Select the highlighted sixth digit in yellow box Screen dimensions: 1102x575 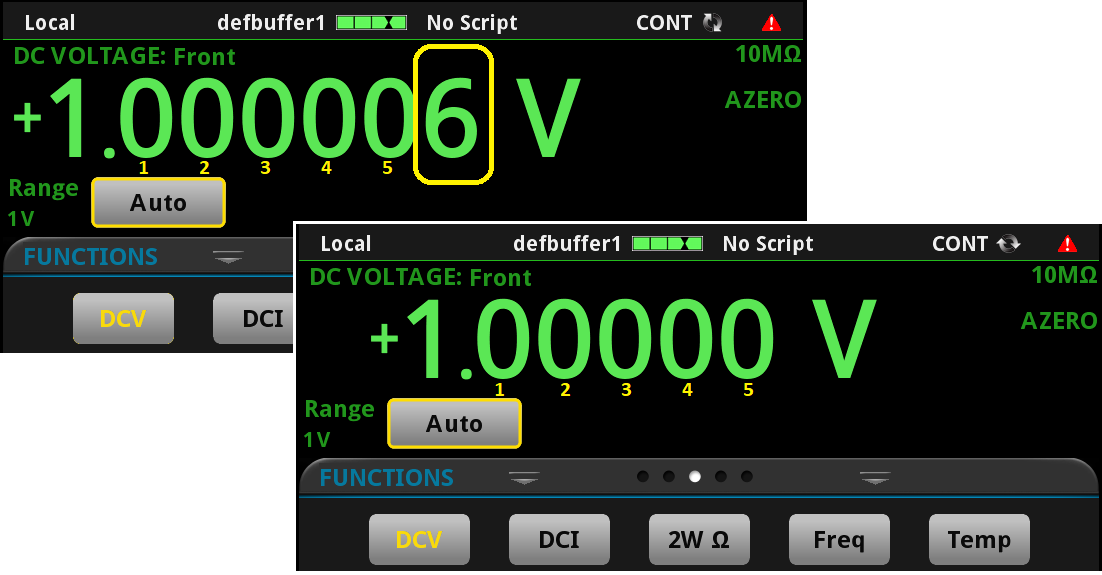tap(453, 114)
